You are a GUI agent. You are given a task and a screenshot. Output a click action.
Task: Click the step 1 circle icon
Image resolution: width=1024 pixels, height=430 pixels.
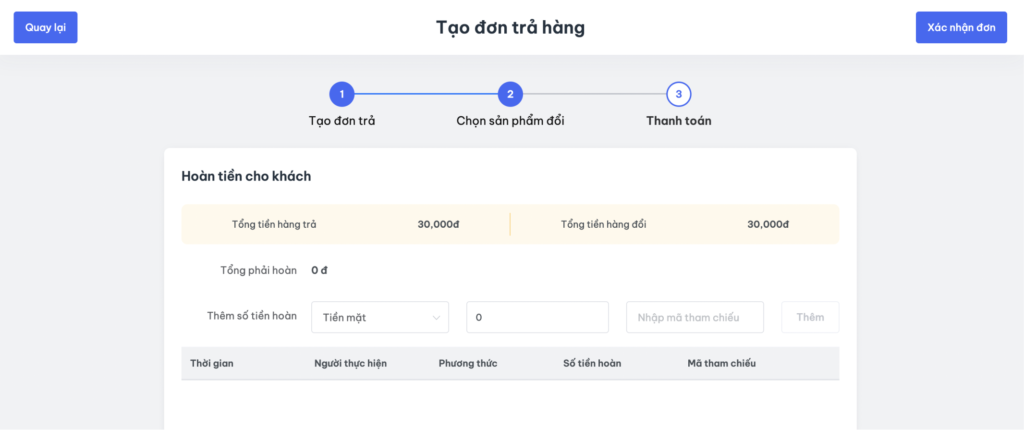tap(342, 94)
